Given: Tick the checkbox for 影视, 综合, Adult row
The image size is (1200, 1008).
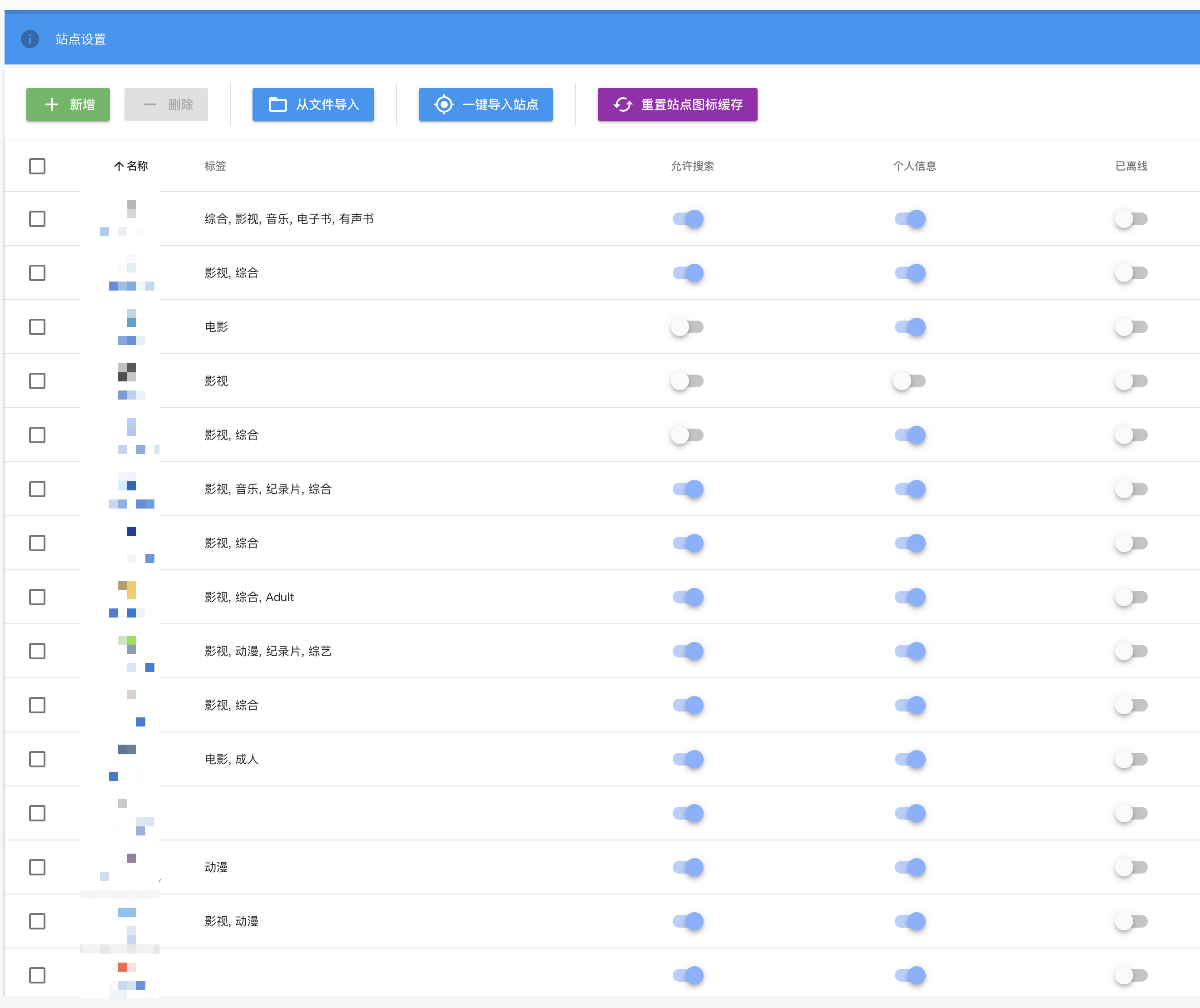Looking at the screenshot, I should click(x=37, y=597).
